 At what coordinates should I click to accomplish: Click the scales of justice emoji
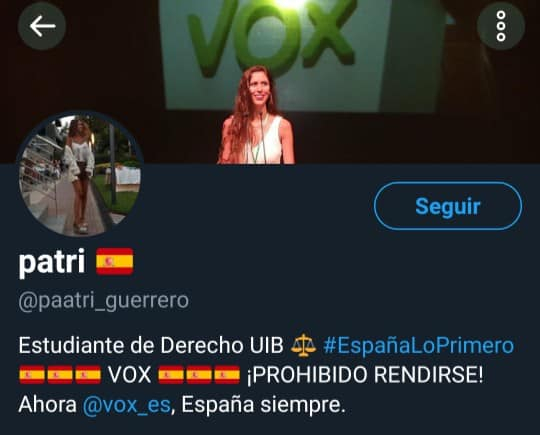(x=303, y=345)
